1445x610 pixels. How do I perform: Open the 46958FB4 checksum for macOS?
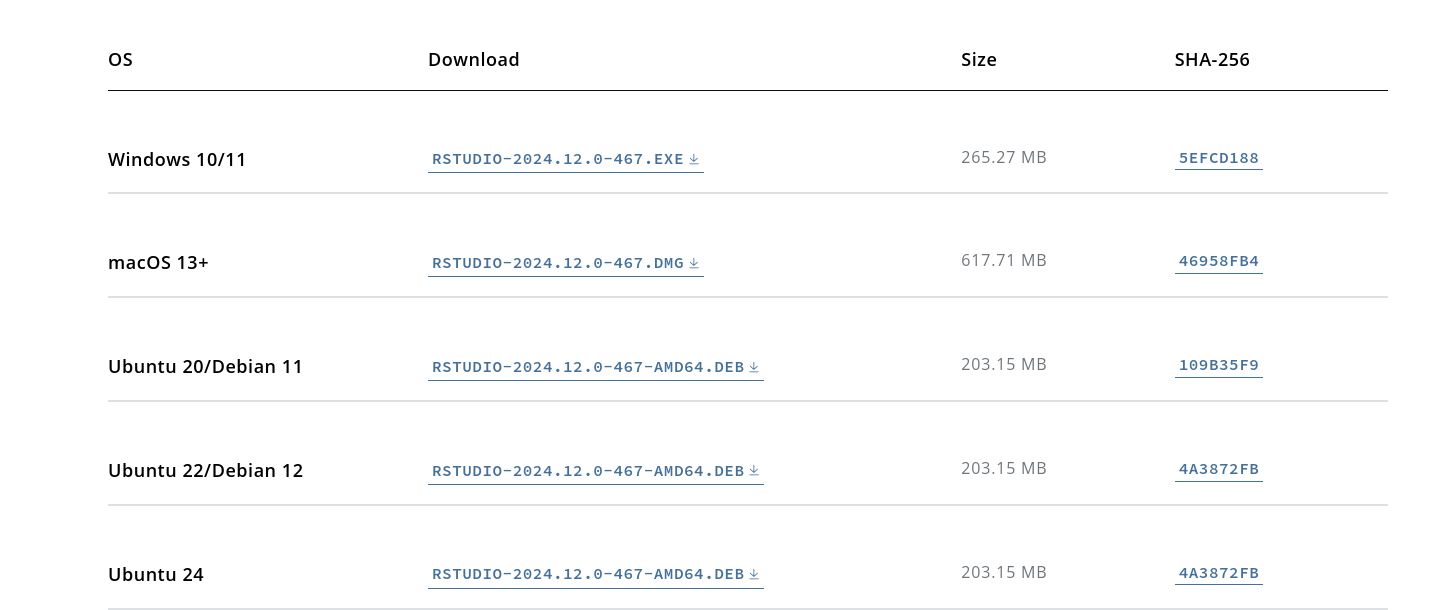pyautogui.click(x=1218, y=262)
